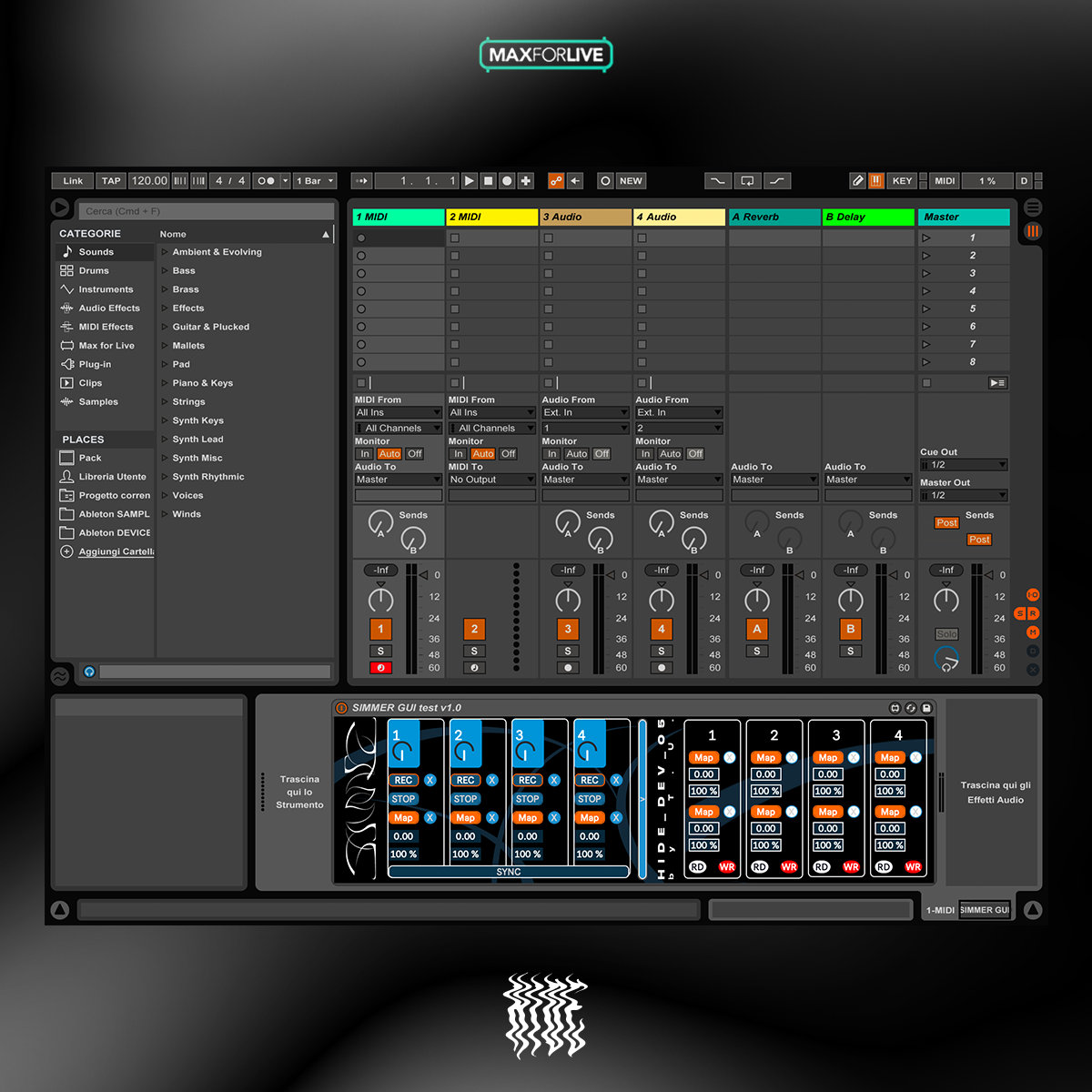The width and height of the screenshot is (1092, 1092).
Task: Open the Drums category in browser
Action: coord(93,270)
